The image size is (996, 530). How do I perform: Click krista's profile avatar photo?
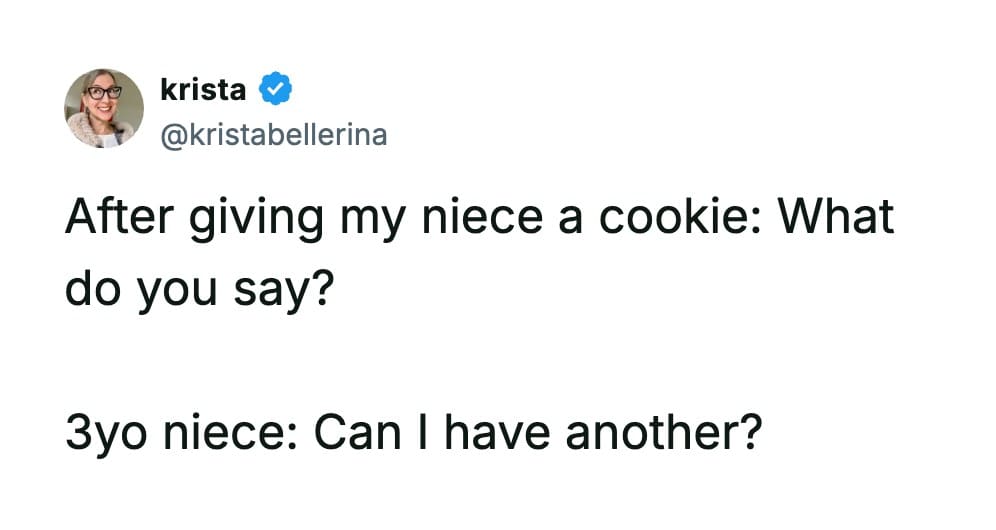click(x=104, y=109)
